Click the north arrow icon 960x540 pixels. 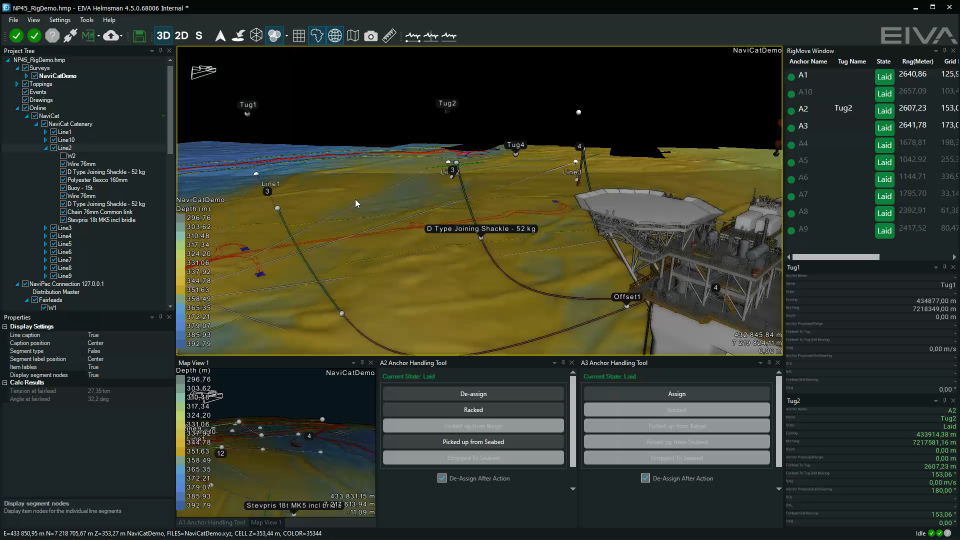click(220, 36)
